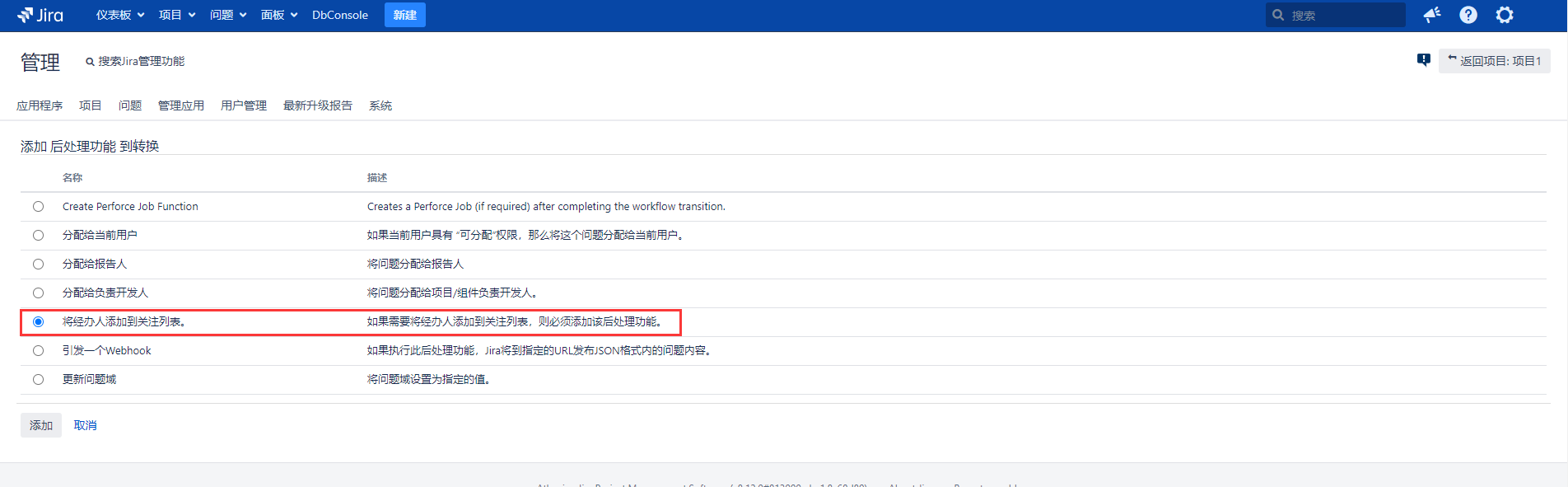The height and width of the screenshot is (487, 1568).
Task: Click the top-right 搜索 input field
Action: coord(1342,15)
